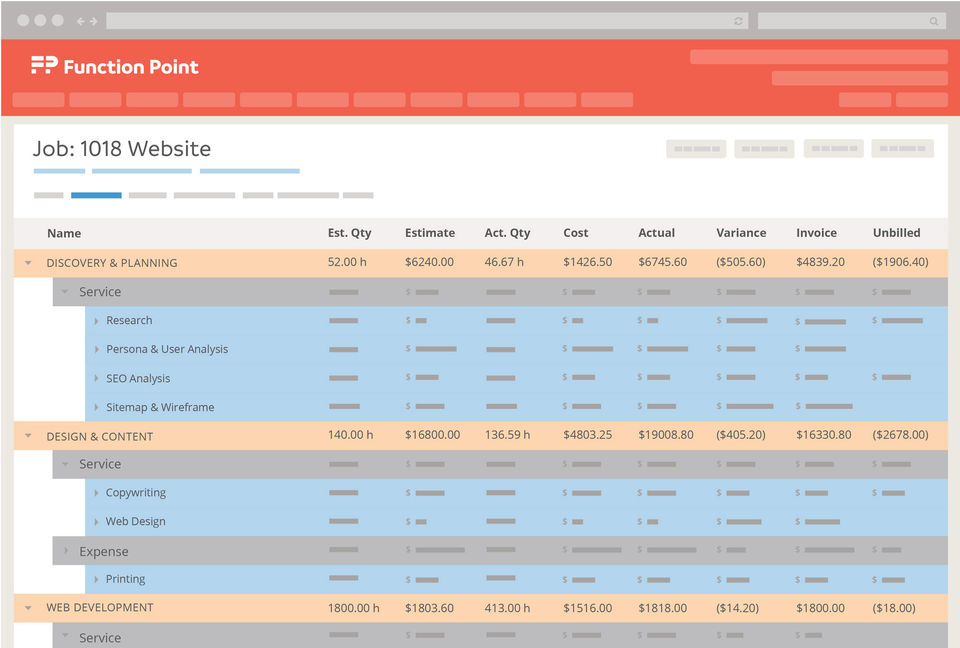Expand the Expense group arrow
960x648 pixels.
tap(66, 551)
